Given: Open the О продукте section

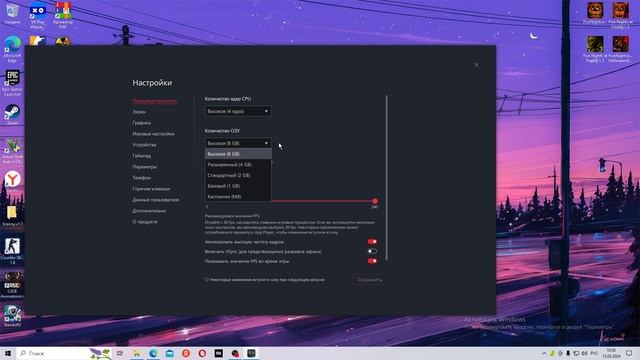Looking at the screenshot, I should pyautogui.click(x=145, y=222).
